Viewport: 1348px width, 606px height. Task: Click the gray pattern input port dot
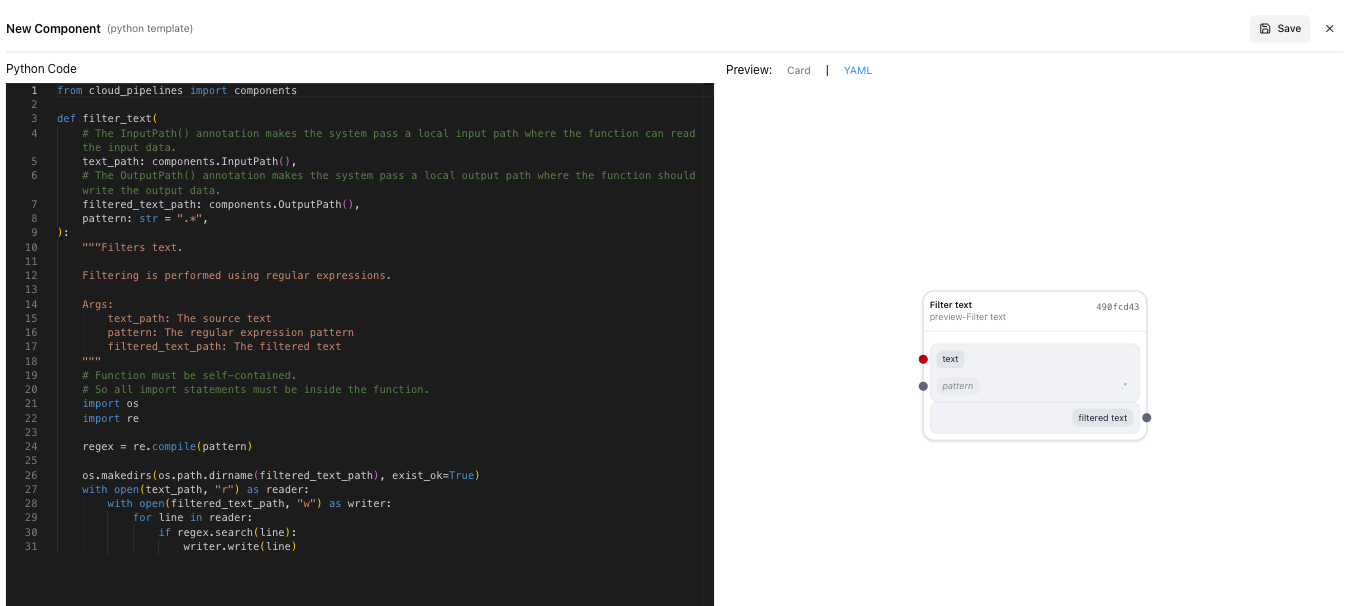pyautogui.click(x=923, y=386)
